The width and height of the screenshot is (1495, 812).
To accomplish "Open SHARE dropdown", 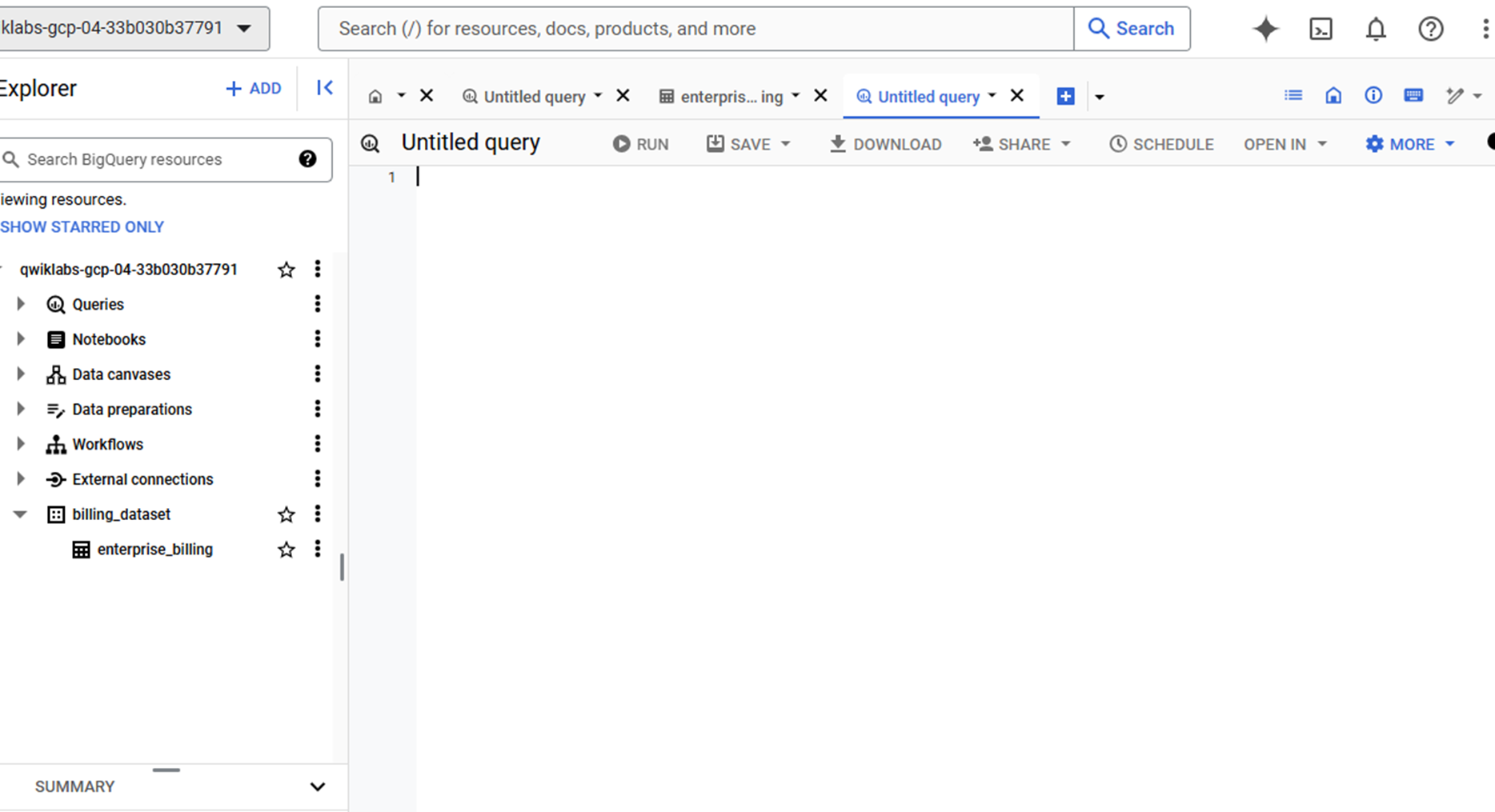I will (1065, 144).
